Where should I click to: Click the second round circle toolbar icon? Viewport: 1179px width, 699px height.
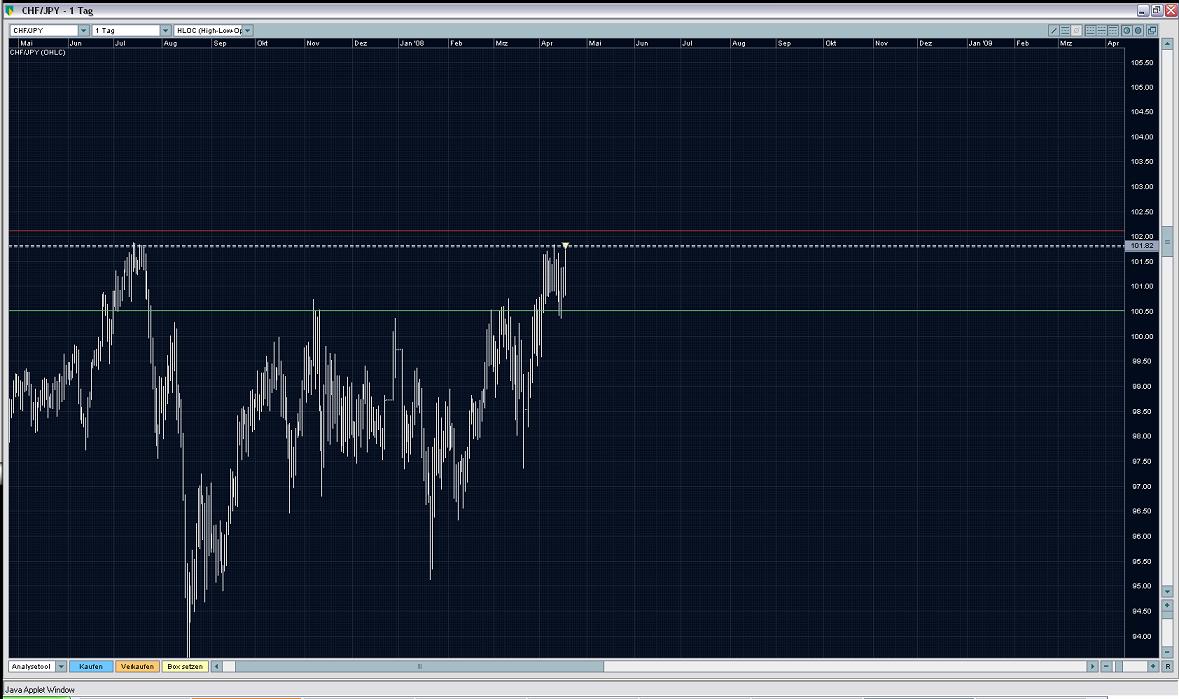coord(1138,30)
